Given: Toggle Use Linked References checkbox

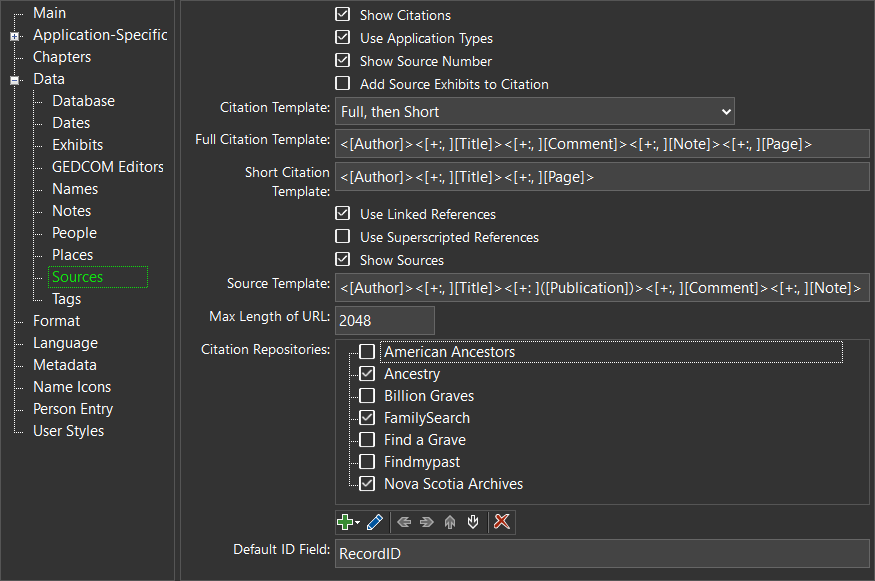Looking at the screenshot, I should point(343,213).
